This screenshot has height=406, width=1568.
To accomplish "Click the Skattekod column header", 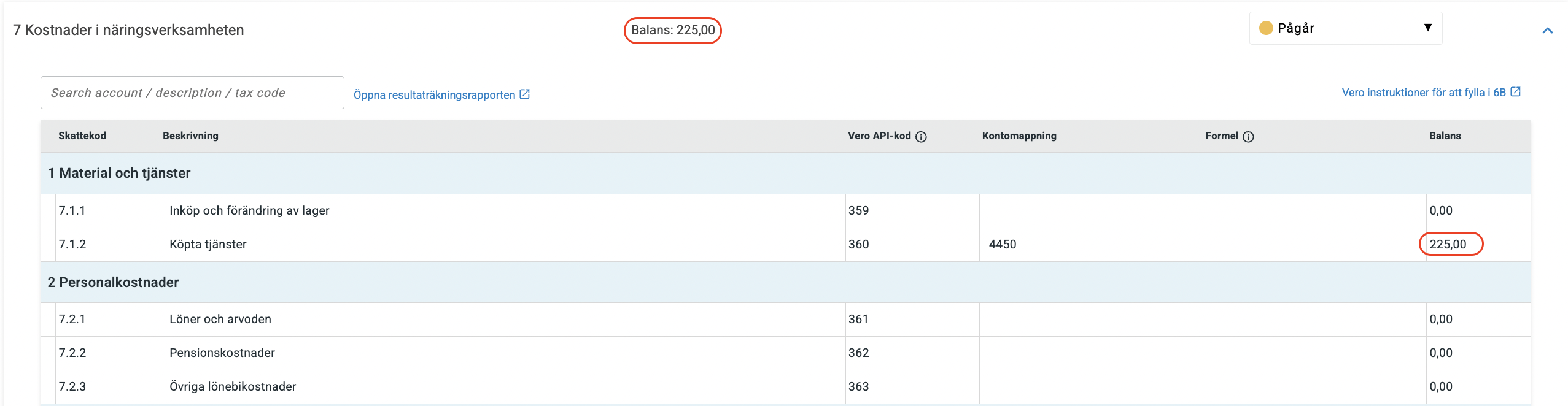I will click(x=82, y=136).
